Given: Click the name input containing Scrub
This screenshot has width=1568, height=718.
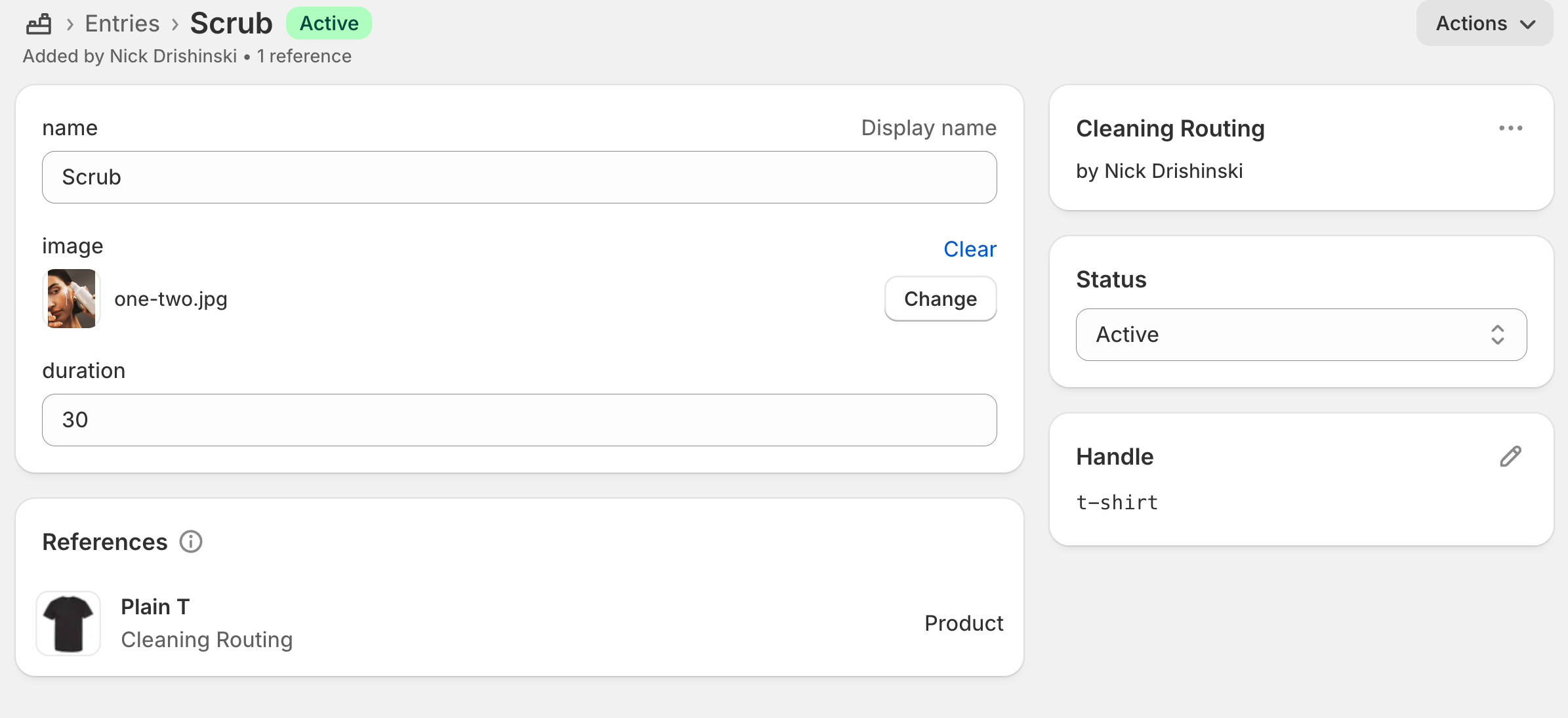Looking at the screenshot, I should 519,177.
